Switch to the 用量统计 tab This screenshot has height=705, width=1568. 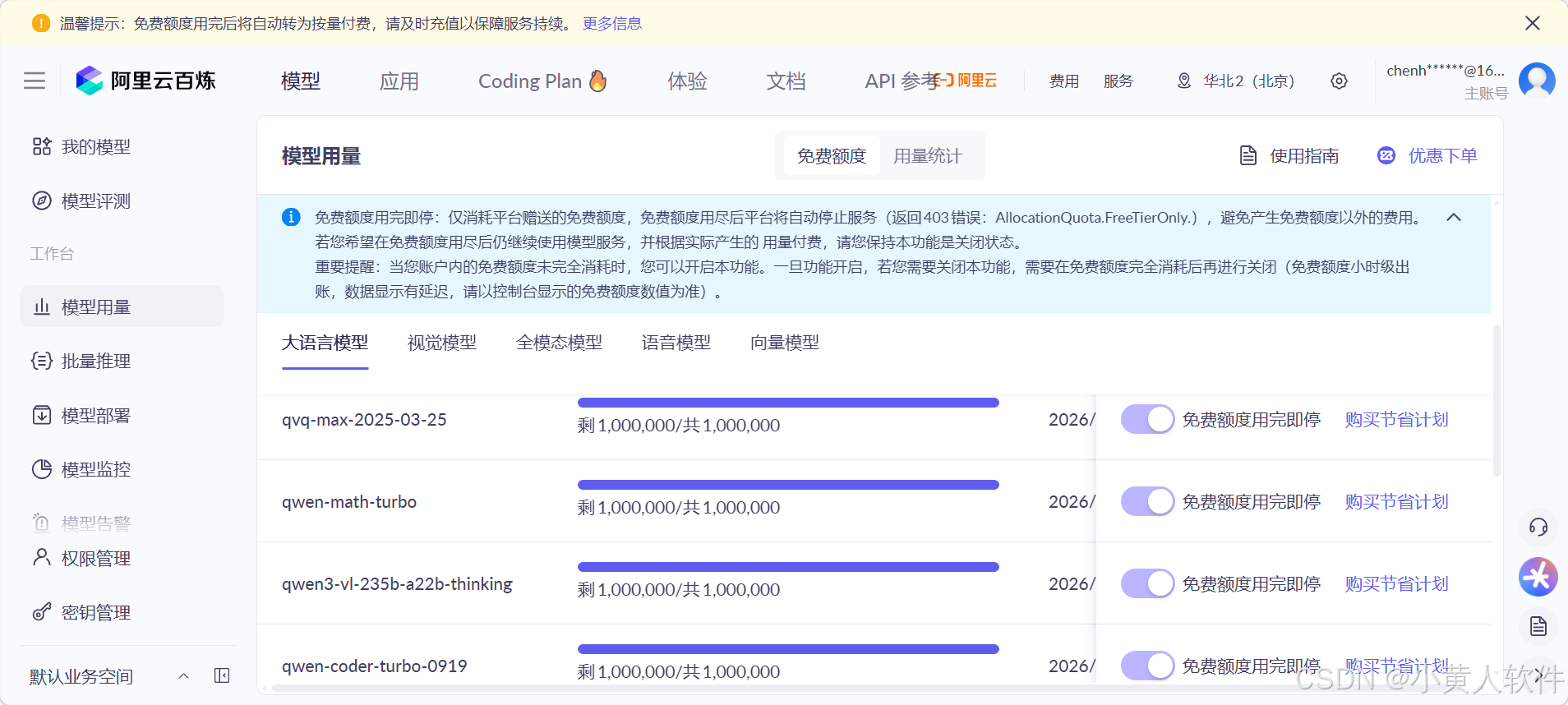tap(928, 155)
